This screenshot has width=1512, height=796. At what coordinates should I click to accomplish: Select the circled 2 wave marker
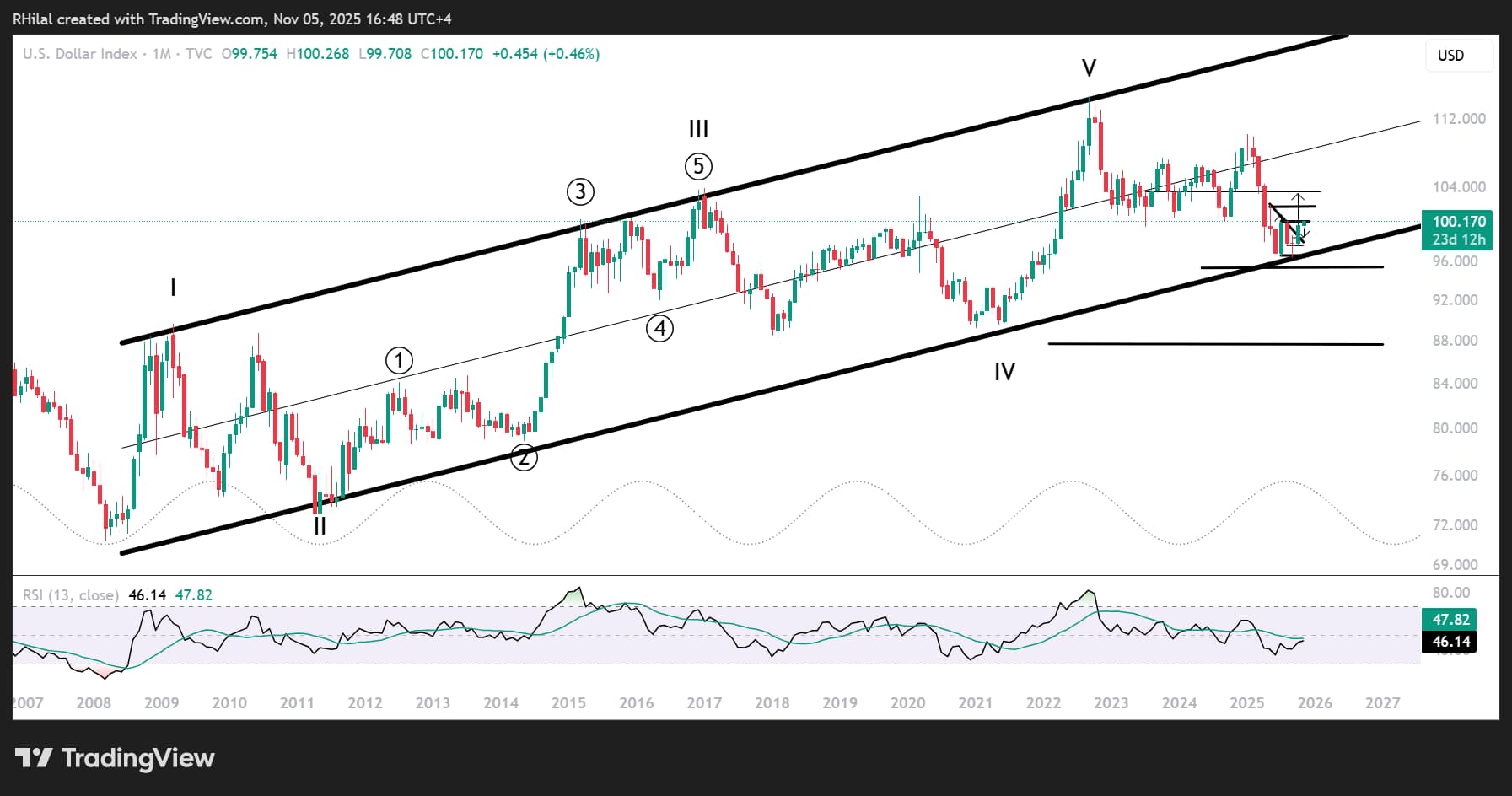[524, 458]
